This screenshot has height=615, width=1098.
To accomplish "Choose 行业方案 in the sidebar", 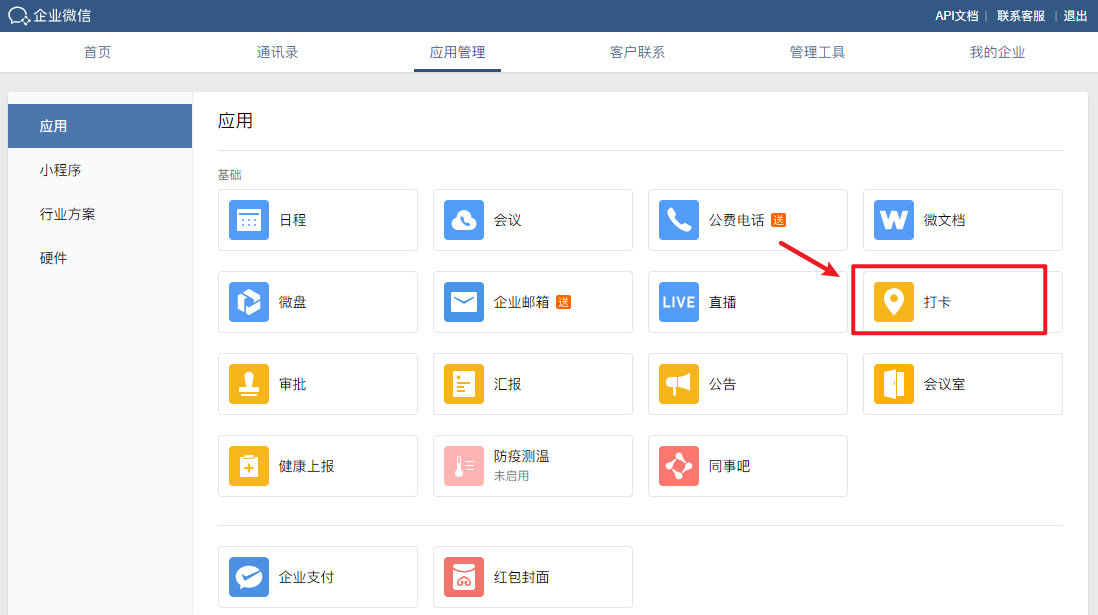I will 67,214.
